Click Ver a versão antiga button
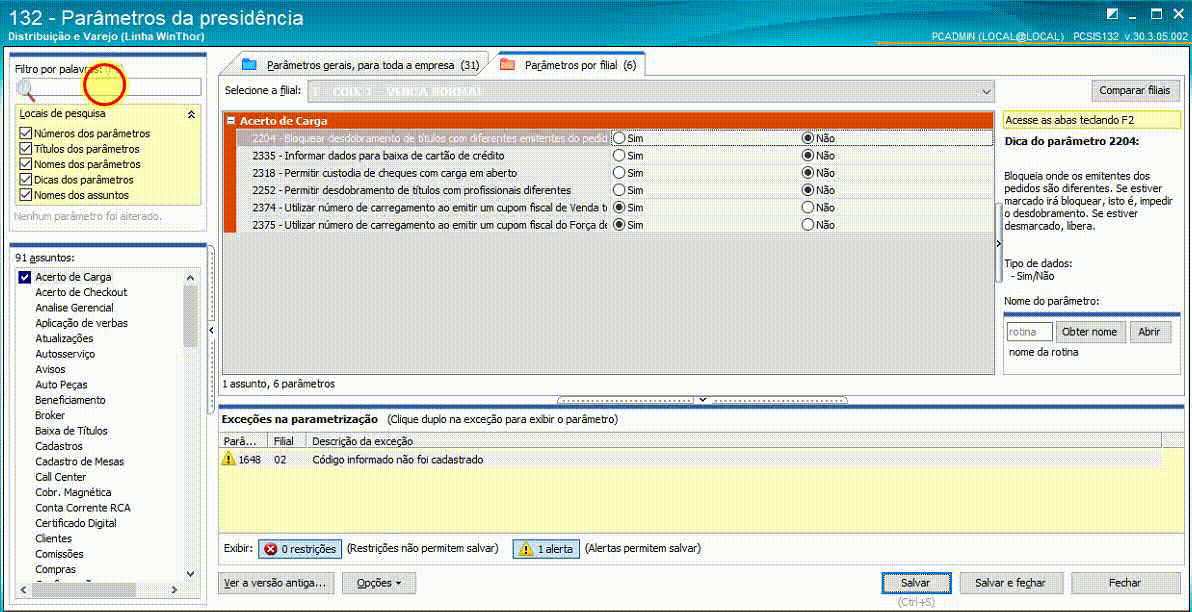The image size is (1192, 612). point(274,583)
